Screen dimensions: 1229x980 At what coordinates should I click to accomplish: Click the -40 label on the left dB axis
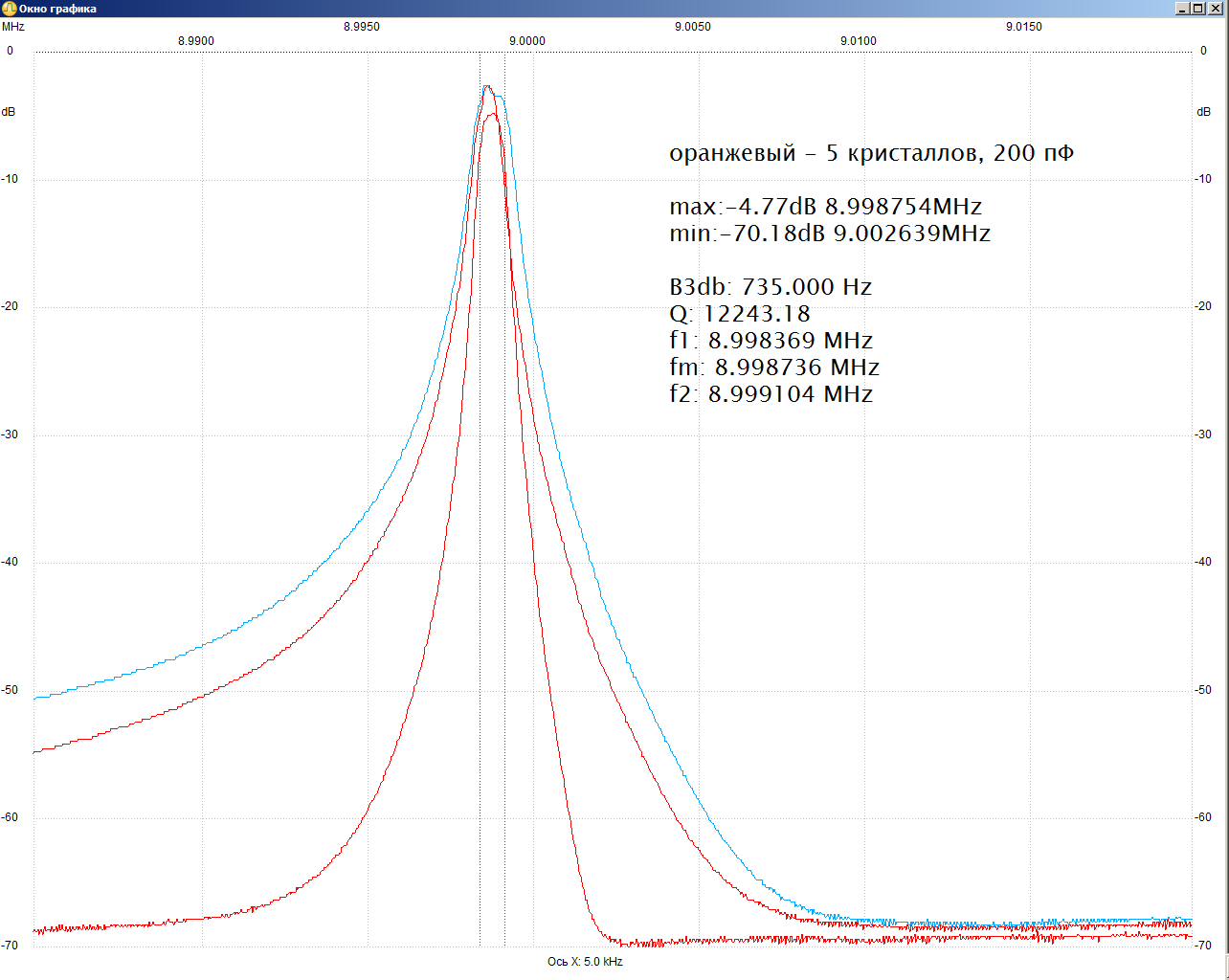click(10, 562)
